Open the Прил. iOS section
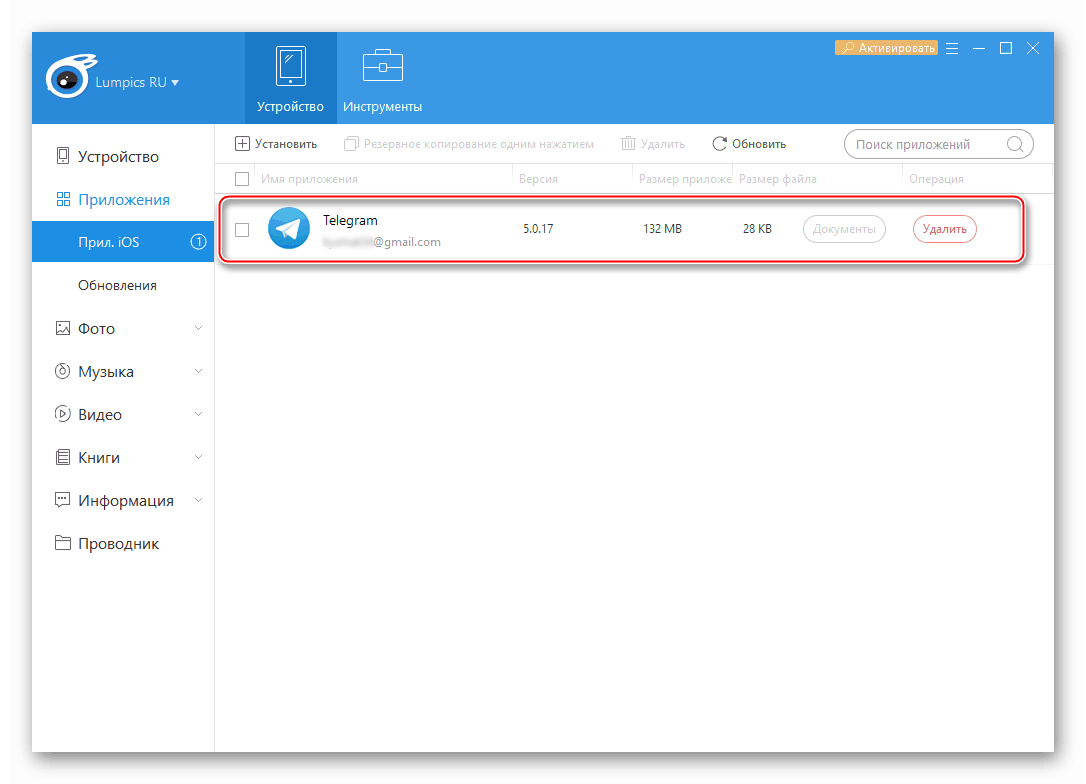 123,242
